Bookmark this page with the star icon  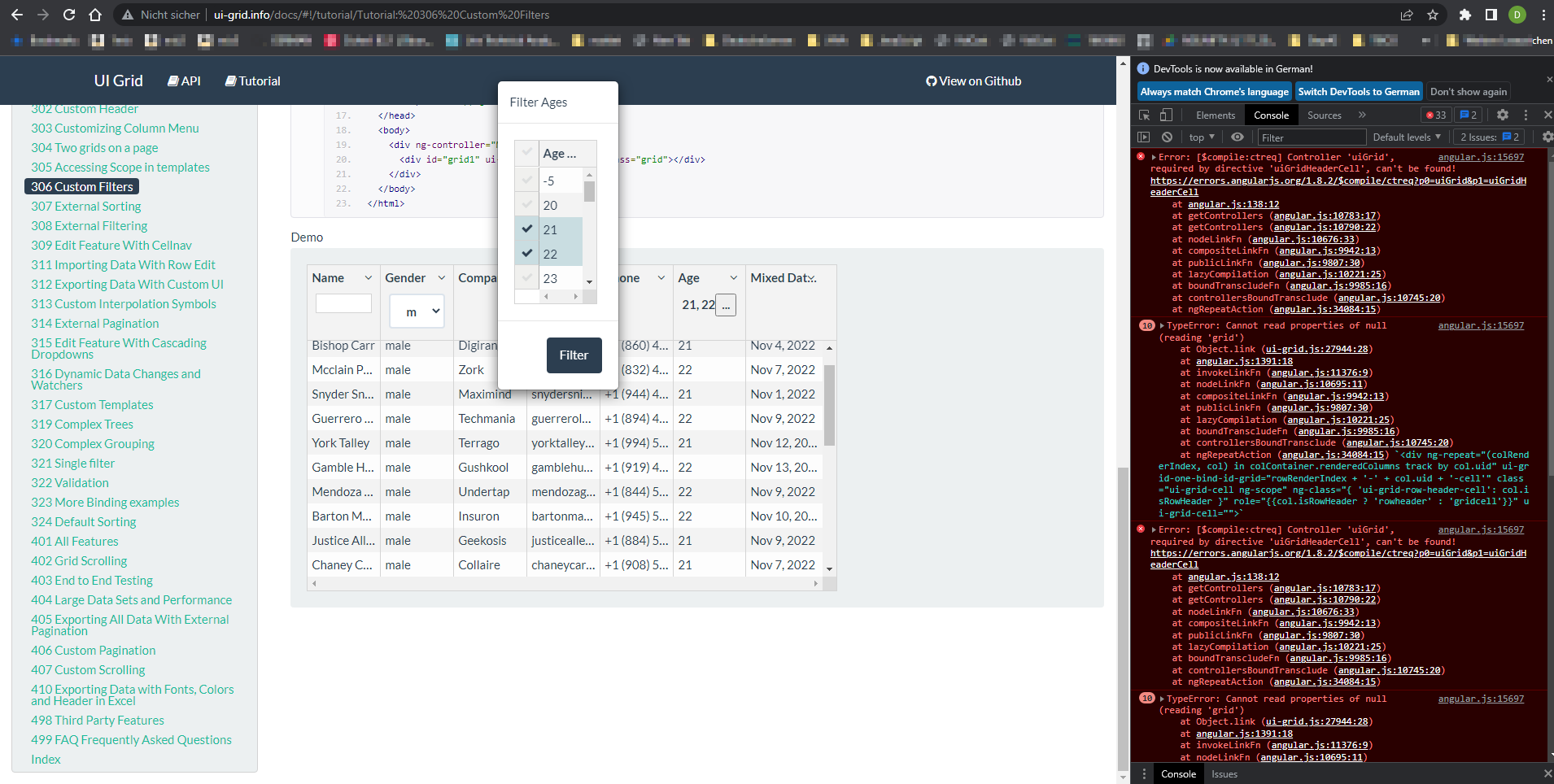click(1433, 15)
